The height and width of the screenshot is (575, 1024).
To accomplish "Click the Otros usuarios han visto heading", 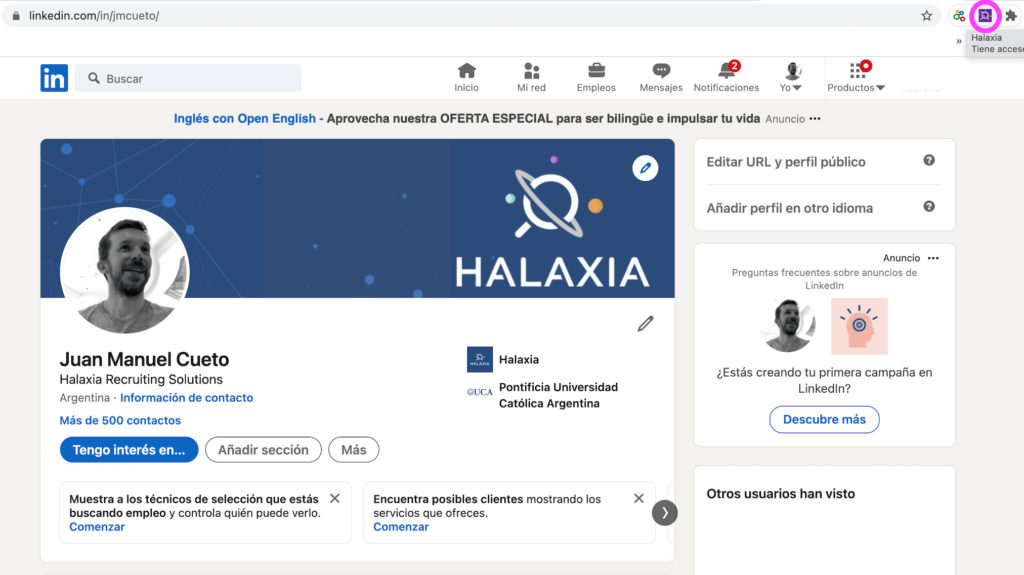I will click(780, 494).
